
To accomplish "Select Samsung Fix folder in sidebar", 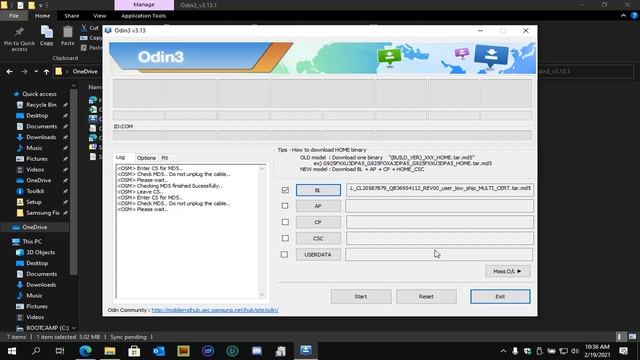I will pyautogui.click(x=42, y=213).
